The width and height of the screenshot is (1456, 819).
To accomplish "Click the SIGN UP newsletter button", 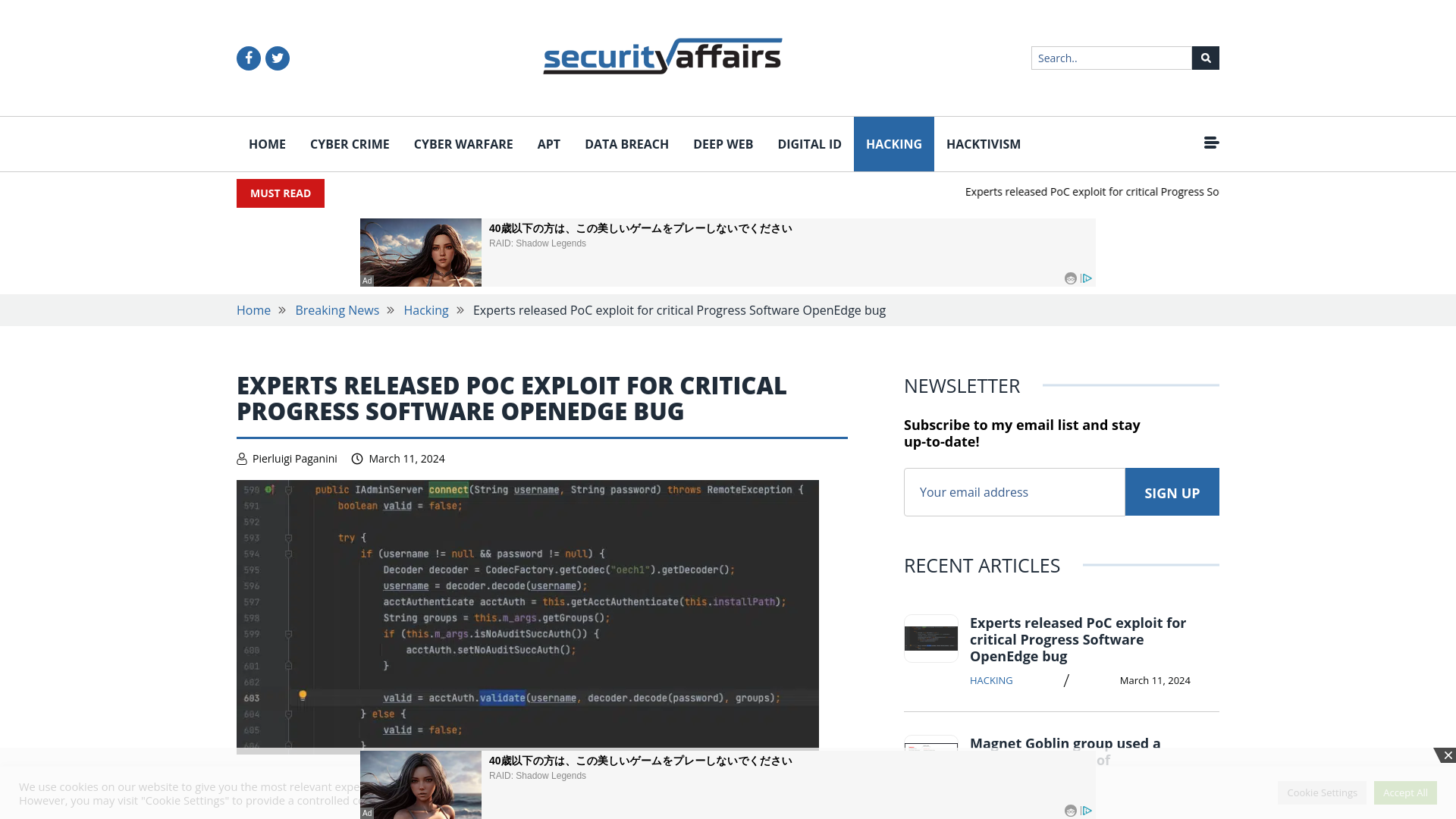I will click(x=1172, y=492).
